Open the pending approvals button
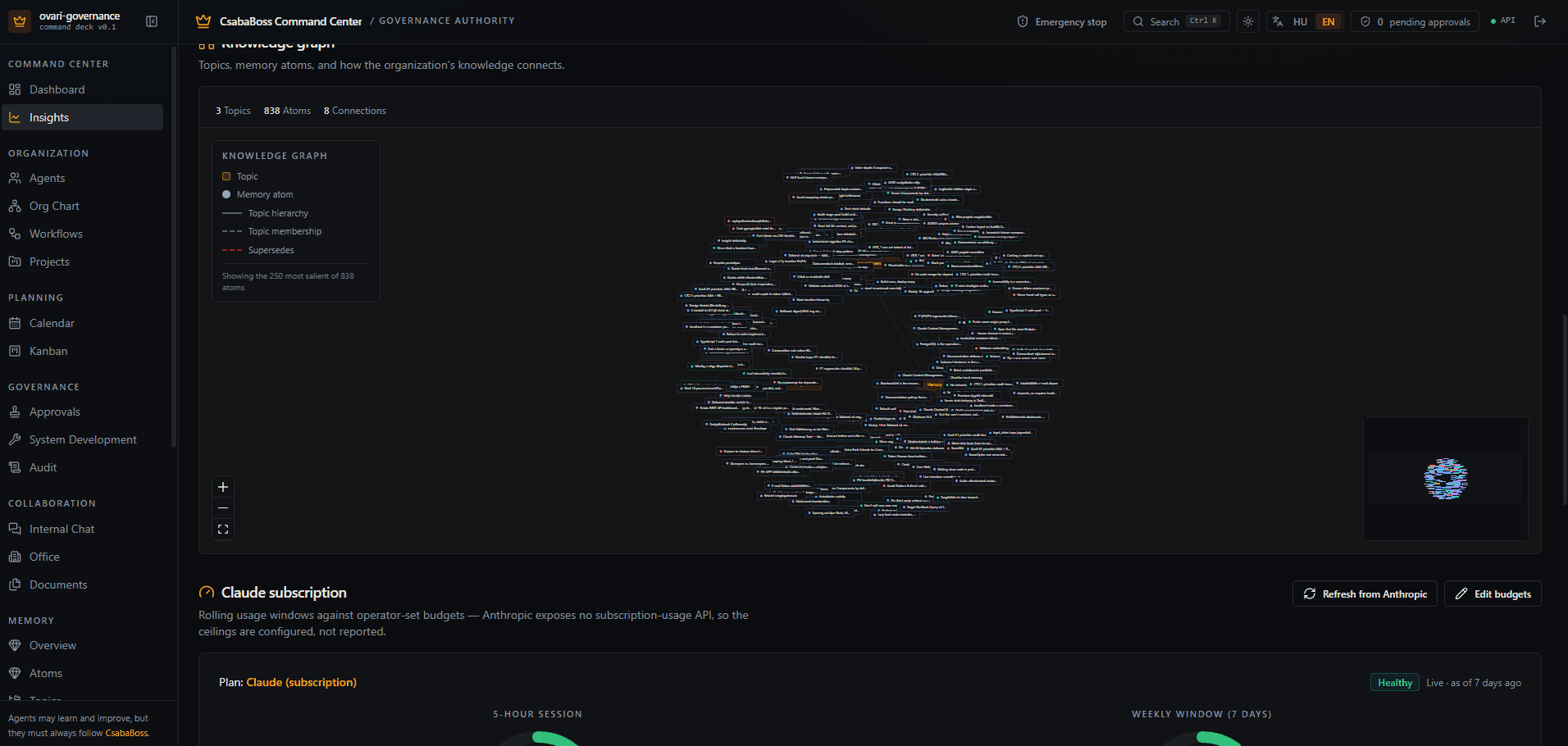The image size is (1568, 746). pyautogui.click(x=1415, y=22)
